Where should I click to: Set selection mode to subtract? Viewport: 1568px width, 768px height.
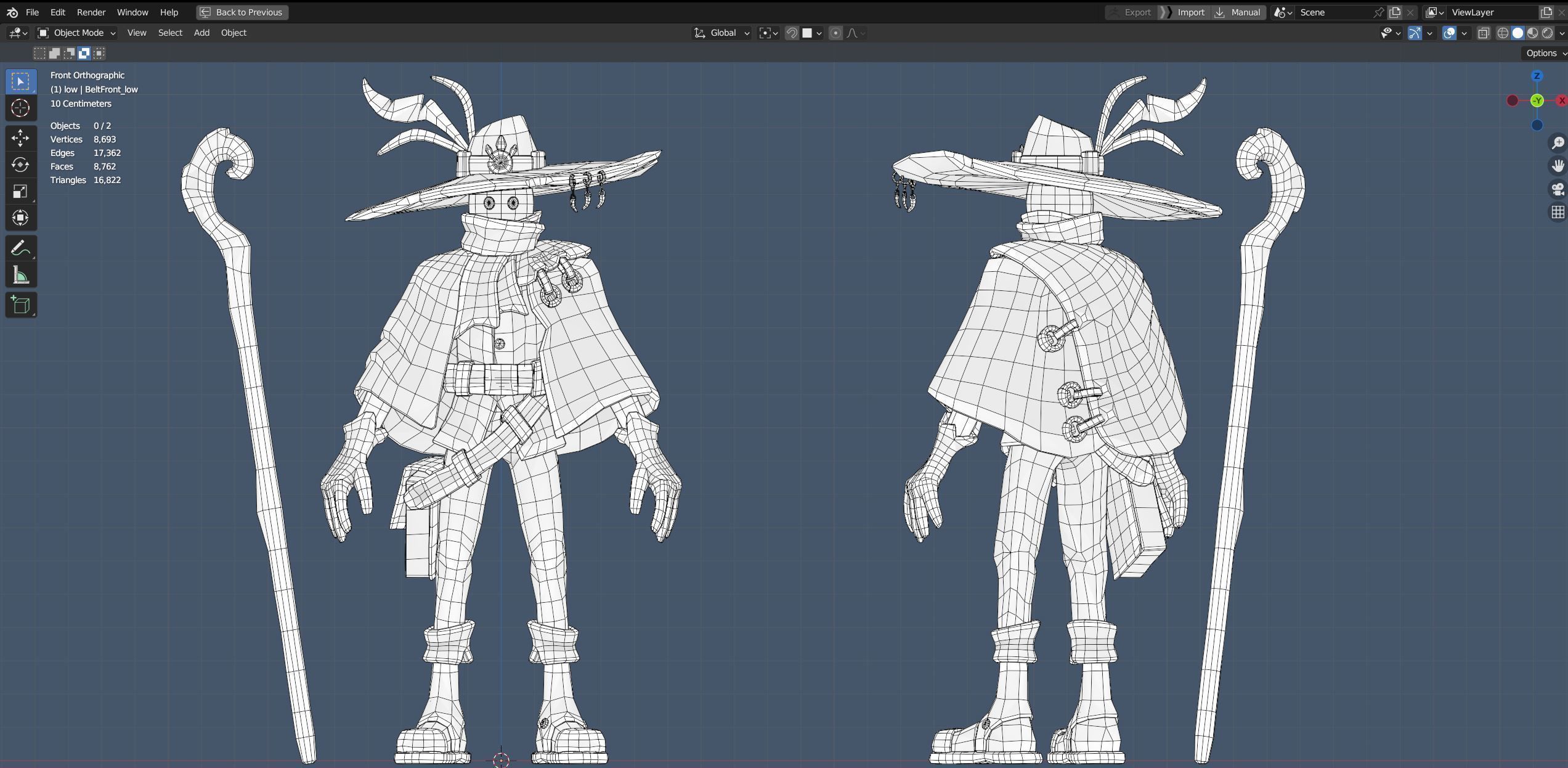69,53
